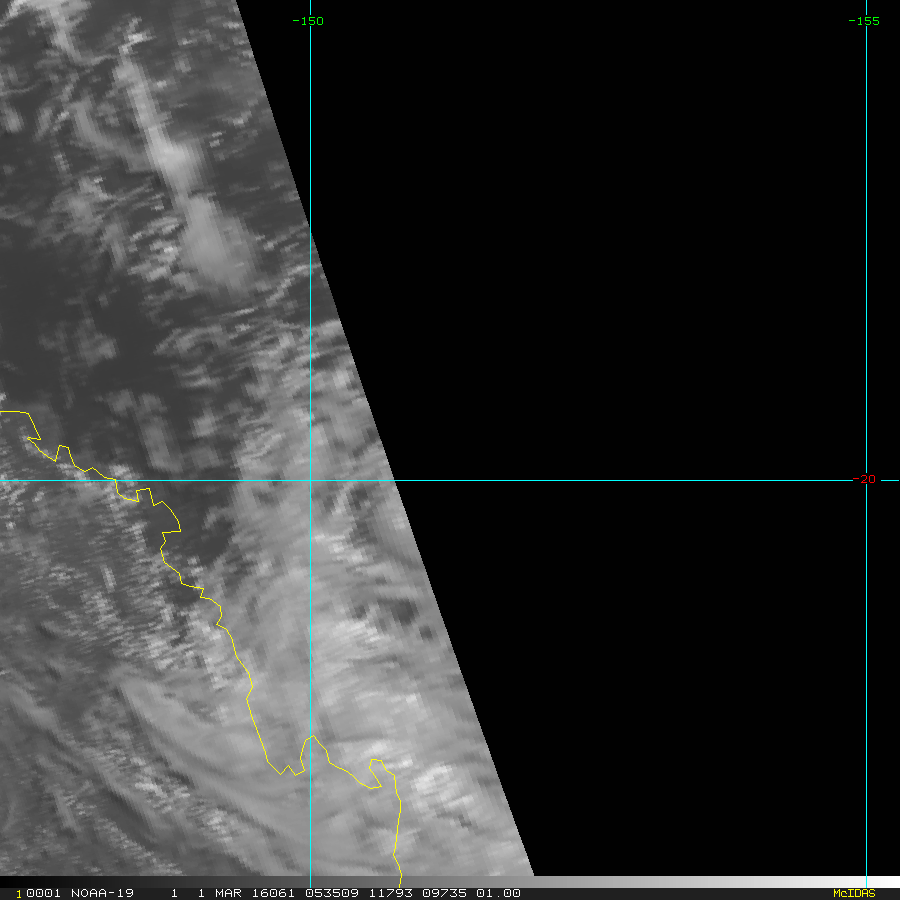
Task: Click the -150 longitude label
Action: tap(308, 21)
